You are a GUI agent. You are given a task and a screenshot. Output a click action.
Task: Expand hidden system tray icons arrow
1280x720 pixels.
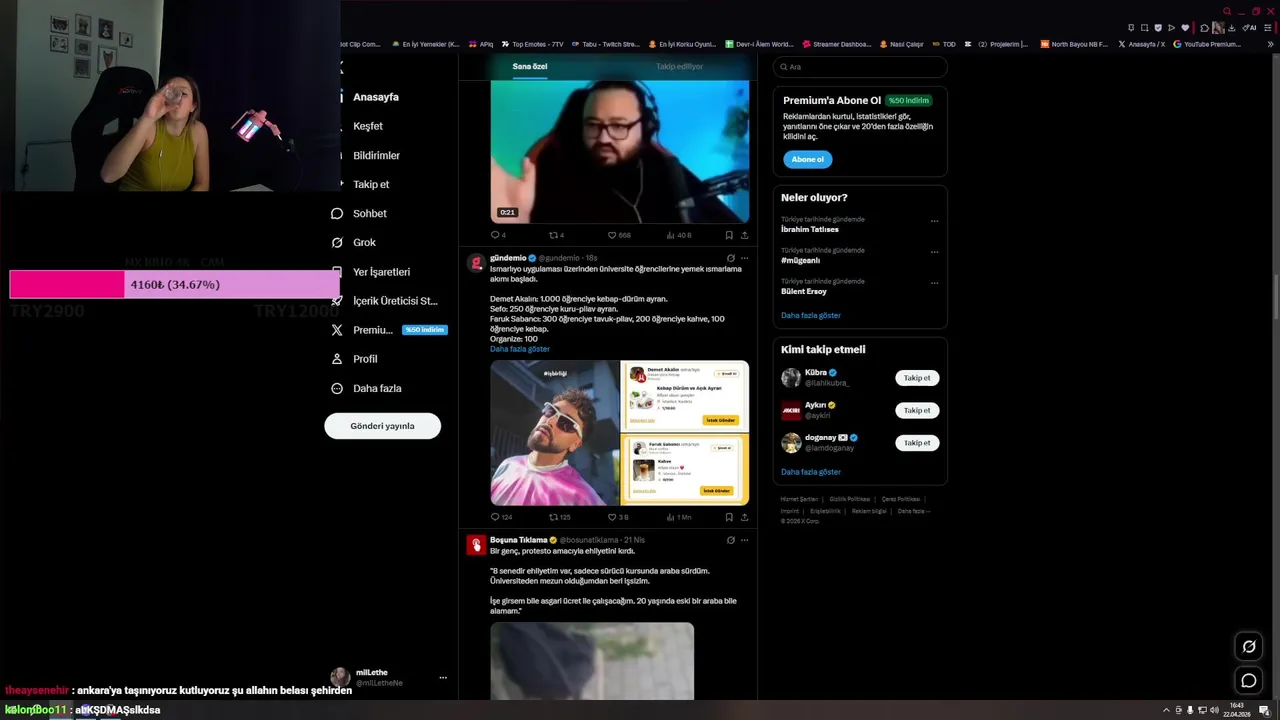click(x=1166, y=710)
